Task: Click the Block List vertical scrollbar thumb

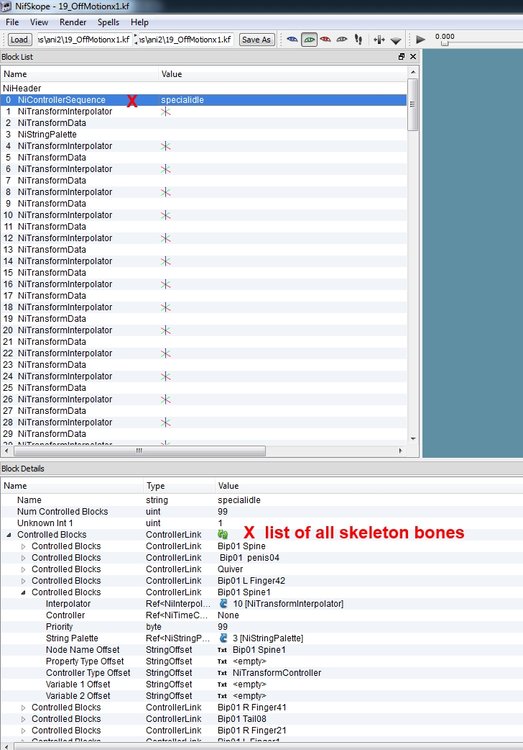Action: (x=412, y=104)
